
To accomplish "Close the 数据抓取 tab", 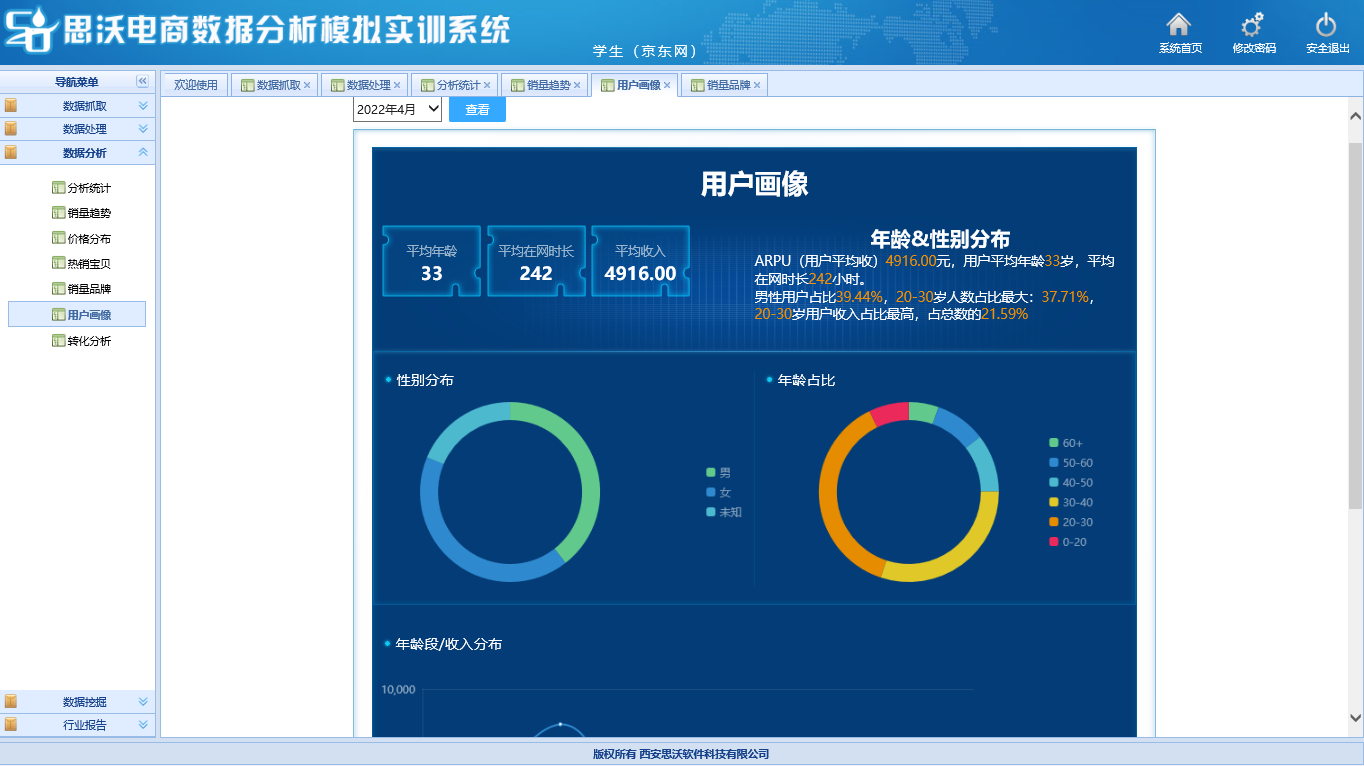I will [307, 86].
